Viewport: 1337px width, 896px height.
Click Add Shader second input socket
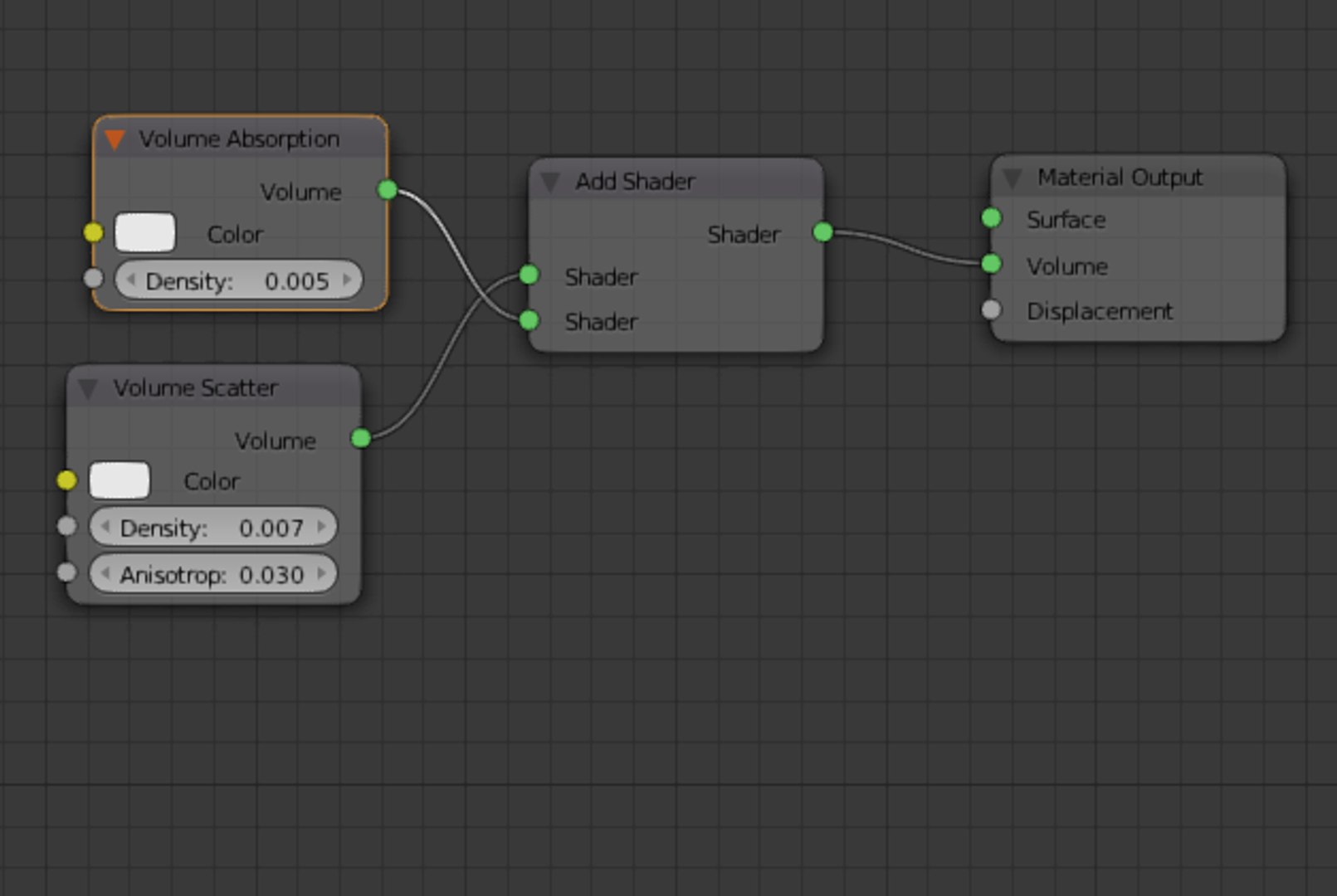[x=529, y=320]
